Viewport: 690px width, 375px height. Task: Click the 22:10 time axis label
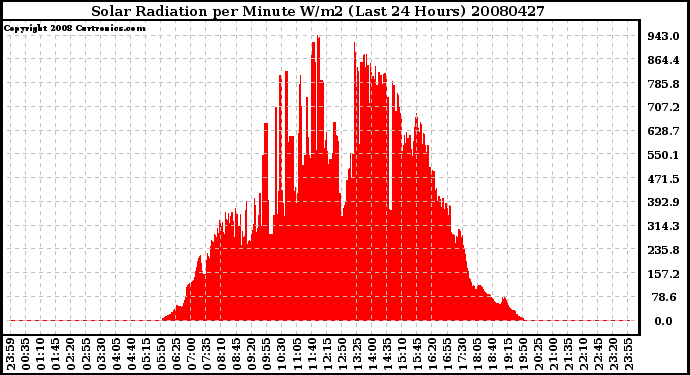[582, 354]
